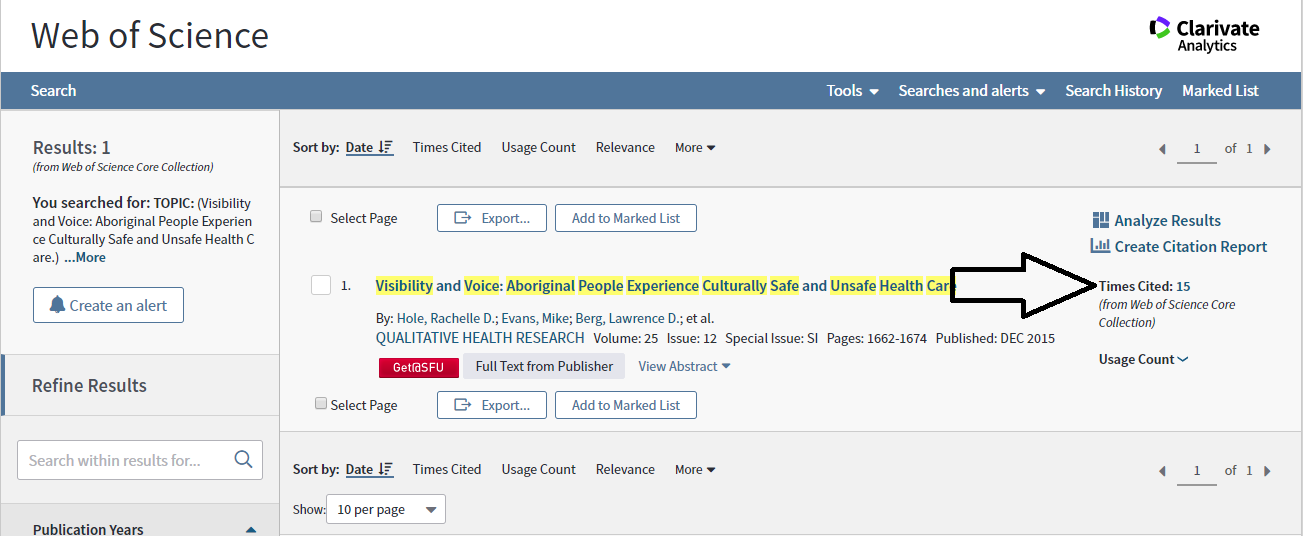The width and height of the screenshot is (1303, 536).
Task: Click the bottom Export... button
Action: pyautogui.click(x=492, y=405)
